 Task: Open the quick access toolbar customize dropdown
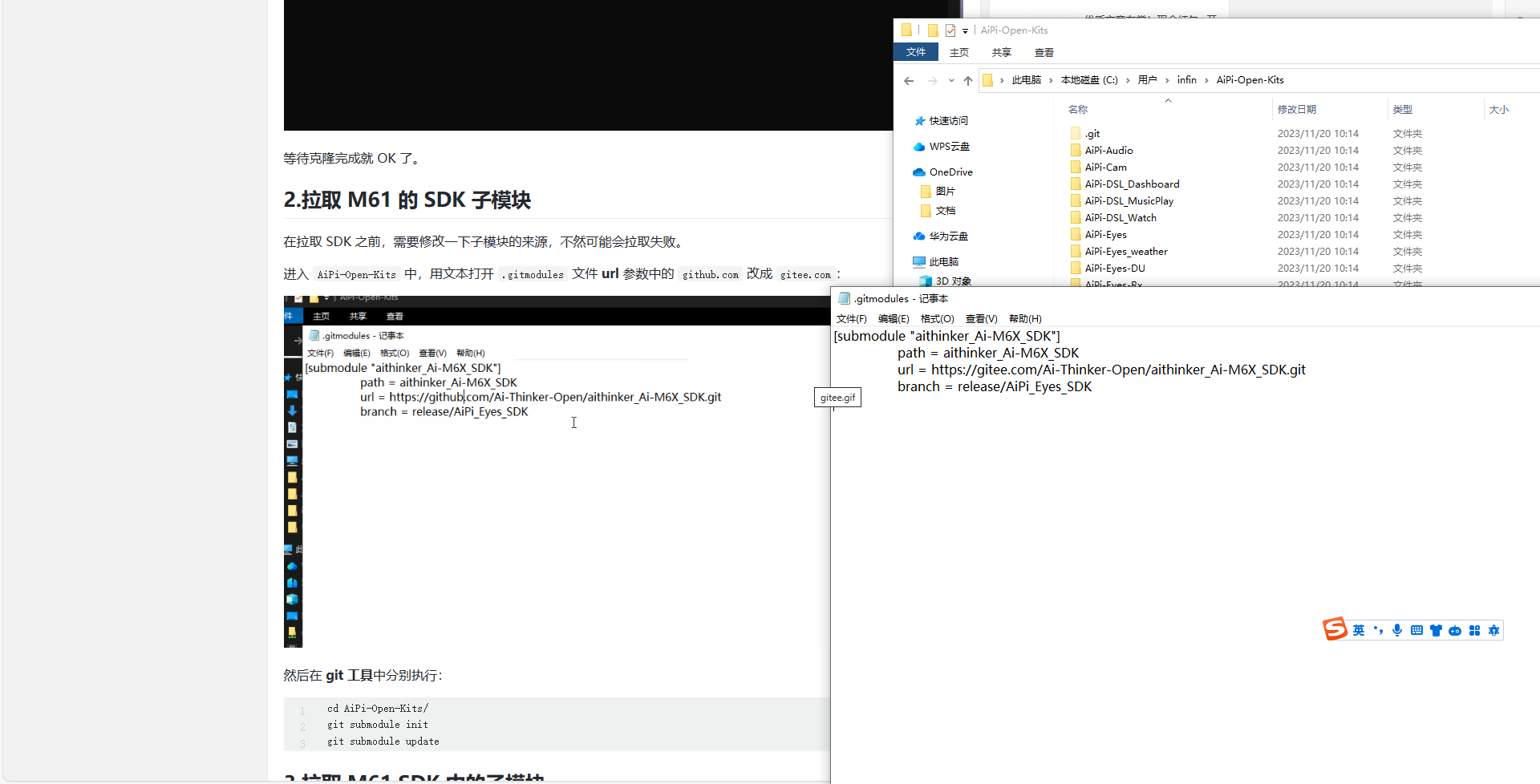click(965, 30)
